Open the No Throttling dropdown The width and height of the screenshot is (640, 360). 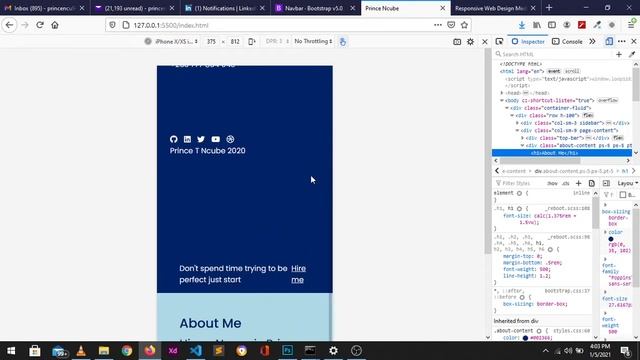pyautogui.click(x=313, y=41)
